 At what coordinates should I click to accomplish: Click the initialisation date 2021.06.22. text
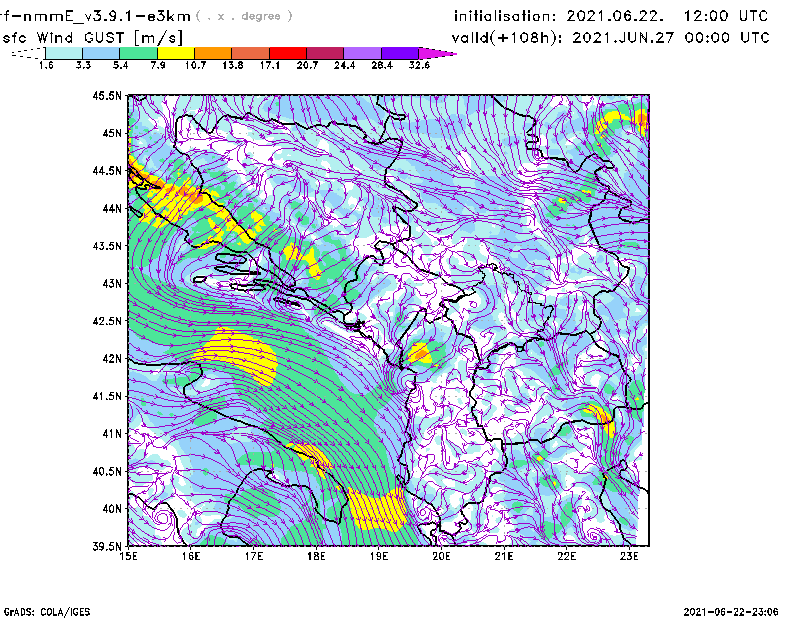(615, 16)
